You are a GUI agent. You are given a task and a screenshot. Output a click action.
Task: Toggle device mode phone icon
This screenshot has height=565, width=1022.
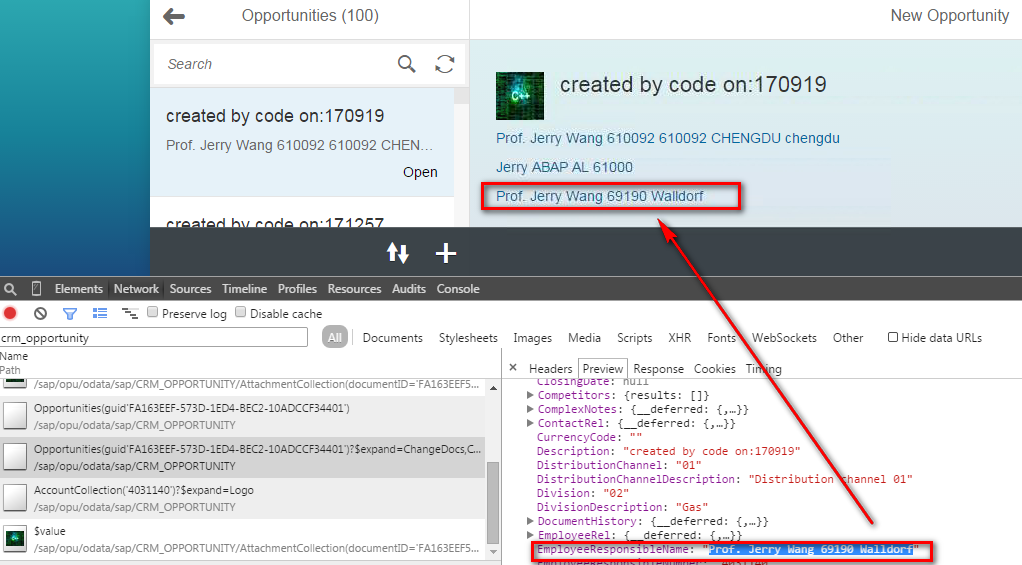click(36, 289)
